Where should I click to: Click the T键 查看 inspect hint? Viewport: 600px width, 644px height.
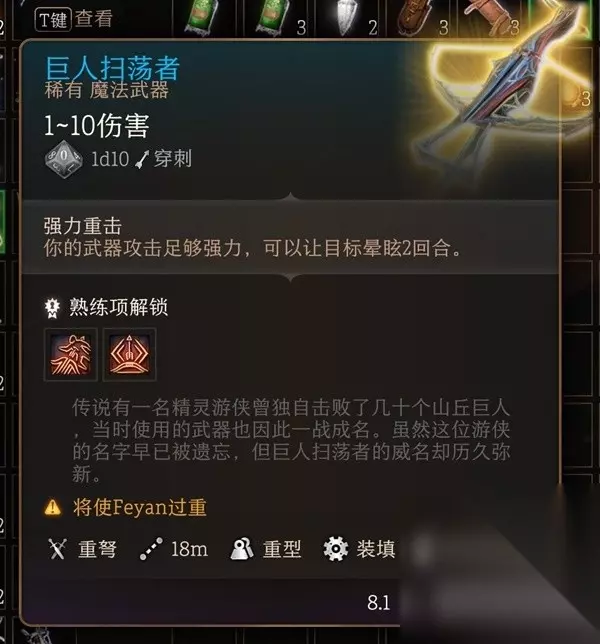[74, 19]
